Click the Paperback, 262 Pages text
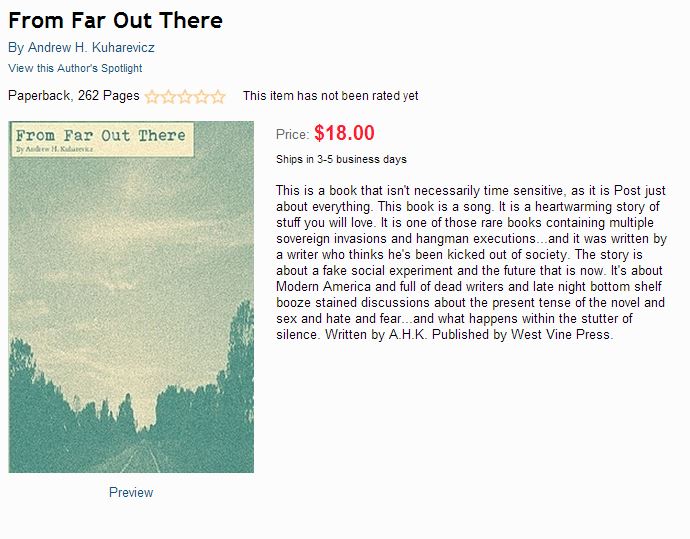This screenshot has width=690, height=539. pyautogui.click(x=73, y=96)
